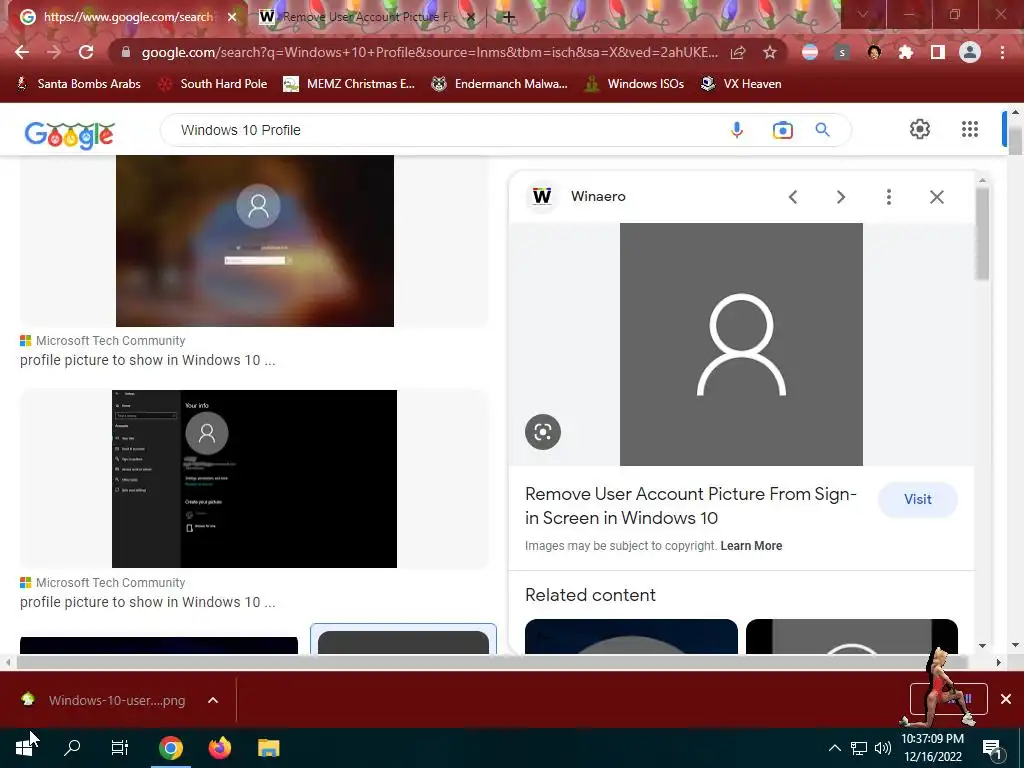Open the Learn More copyright link
The width and height of the screenshot is (1024, 768).
pyautogui.click(x=751, y=545)
